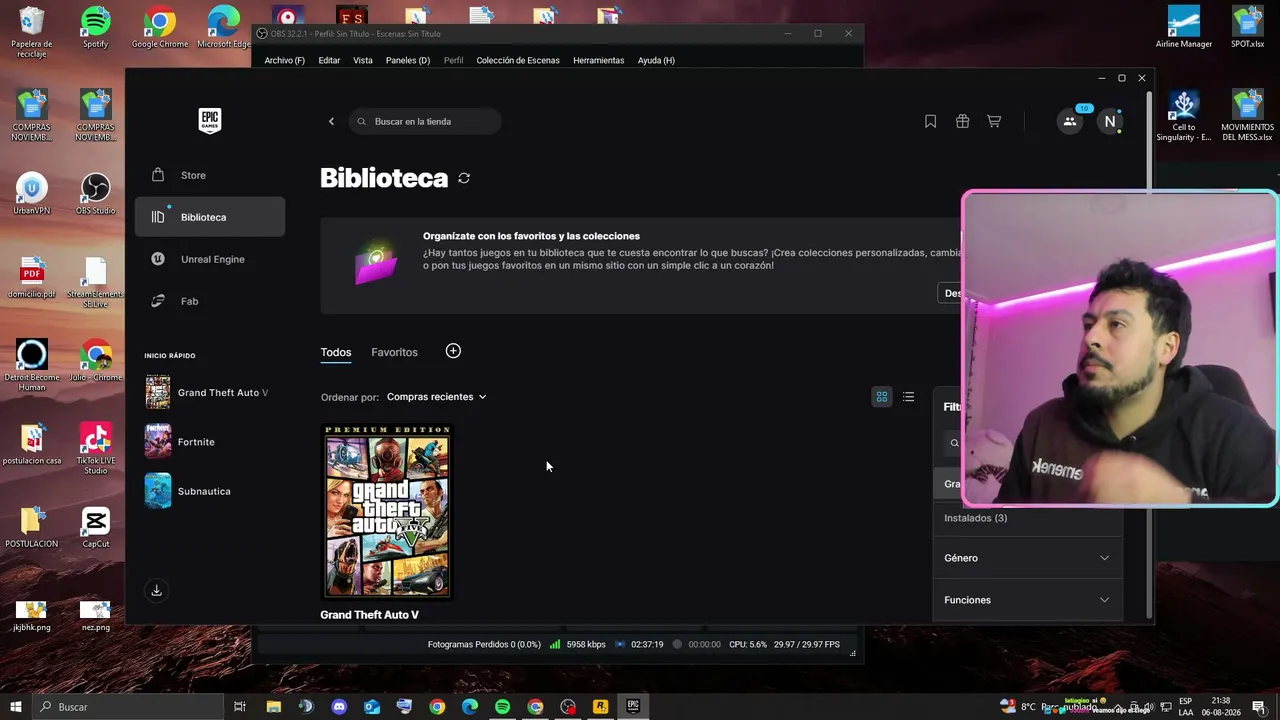Click the Grand Theft Auto V title link
The image size is (1280, 720).
pyautogui.click(x=369, y=614)
